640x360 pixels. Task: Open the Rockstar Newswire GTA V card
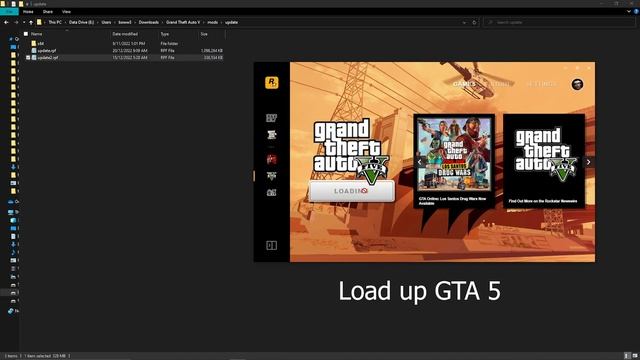[x=544, y=161]
